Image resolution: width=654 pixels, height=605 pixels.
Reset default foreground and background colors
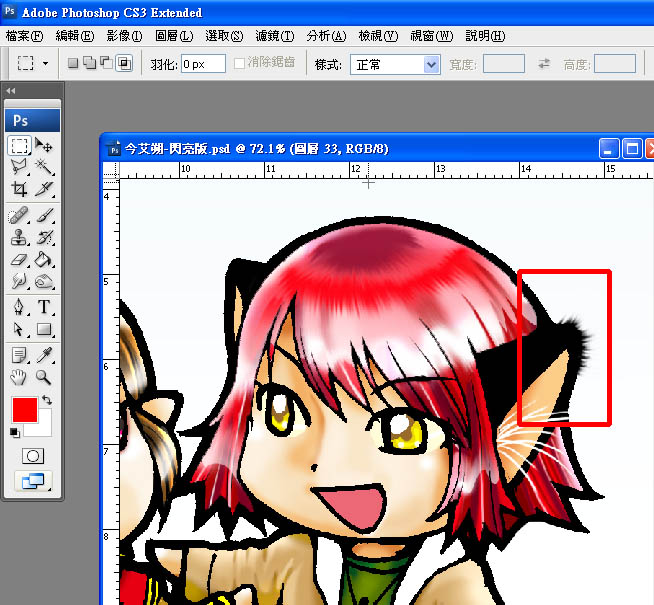pos(15,433)
